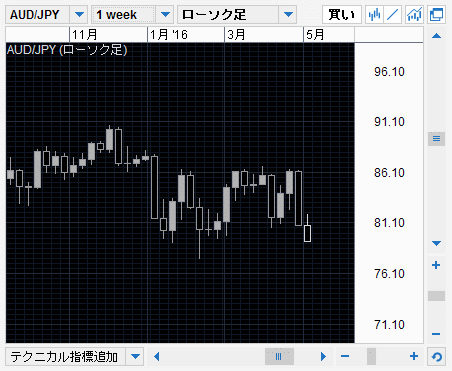Open the chart indicator overlay icon
This screenshot has height=371, width=452.
coord(414,15)
